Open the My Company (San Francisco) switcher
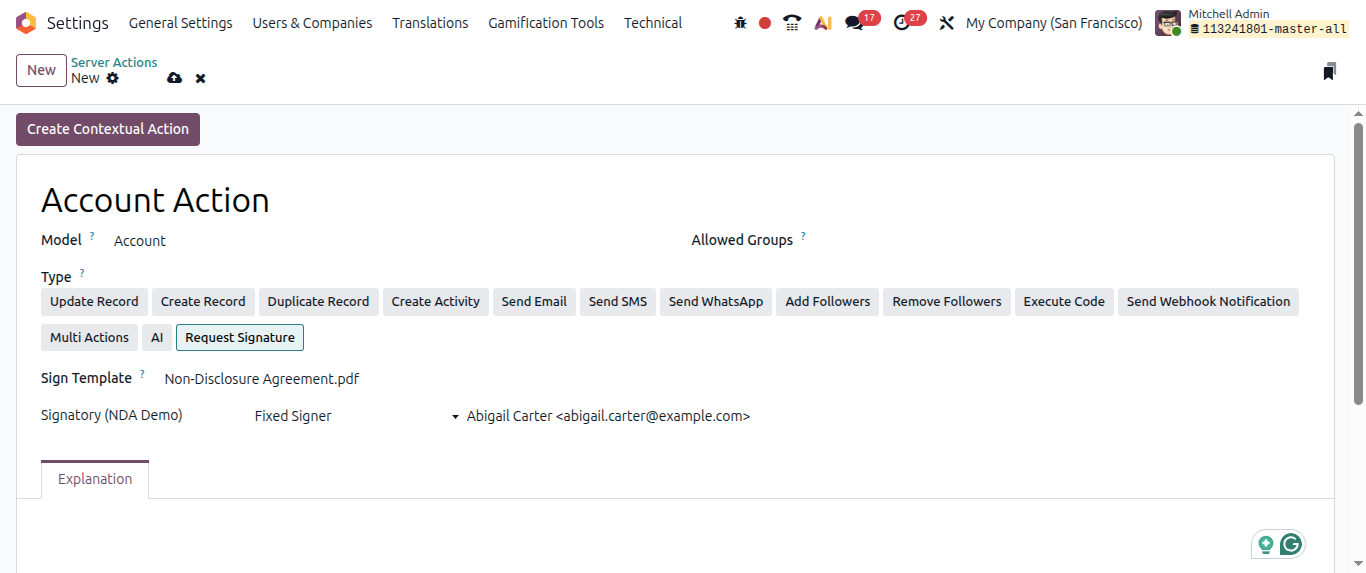The height and width of the screenshot is (573, 1366). (x=1054, y=23)
